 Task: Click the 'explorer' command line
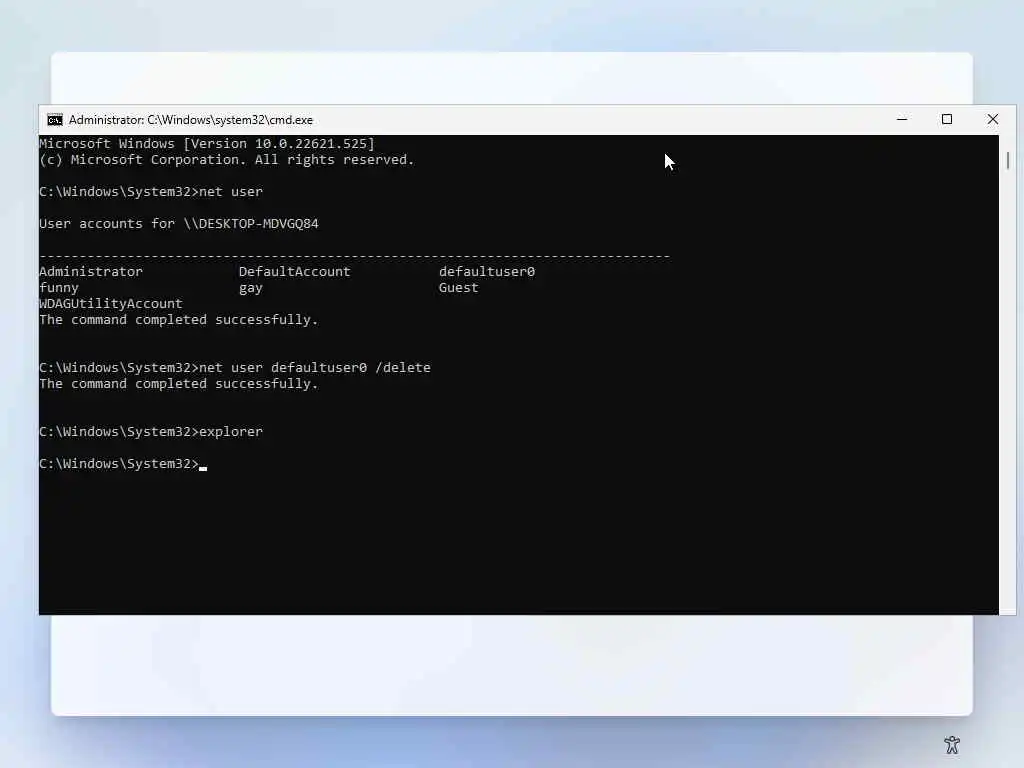151,432
